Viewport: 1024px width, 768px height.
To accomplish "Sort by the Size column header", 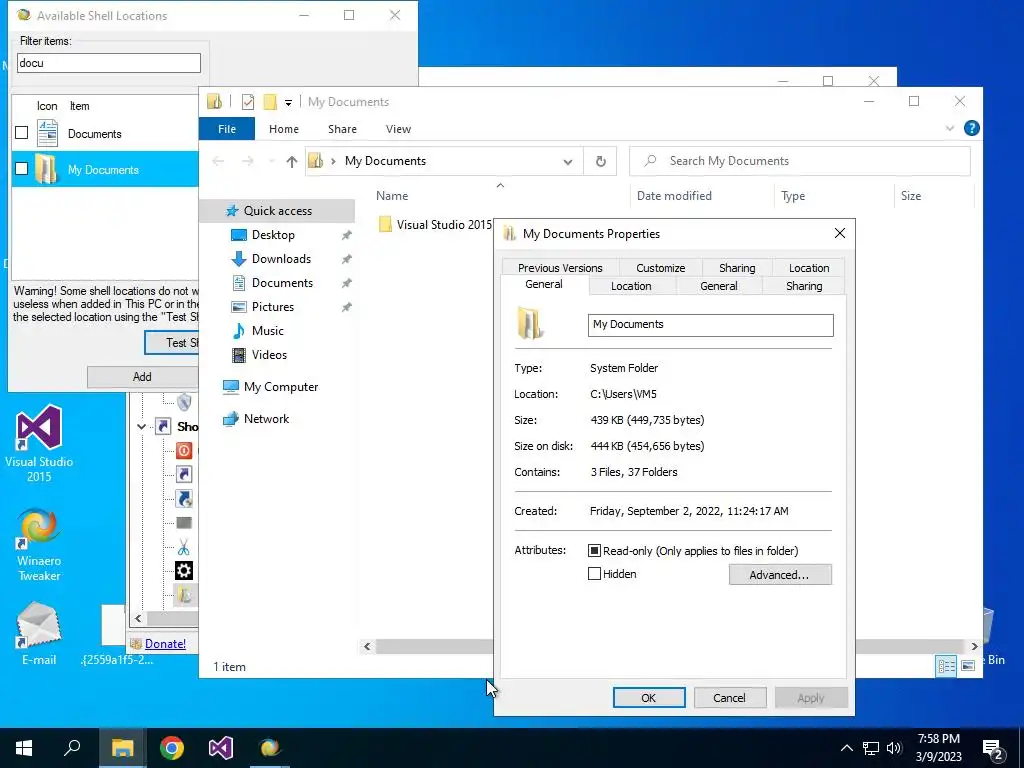I will (910, 196).
